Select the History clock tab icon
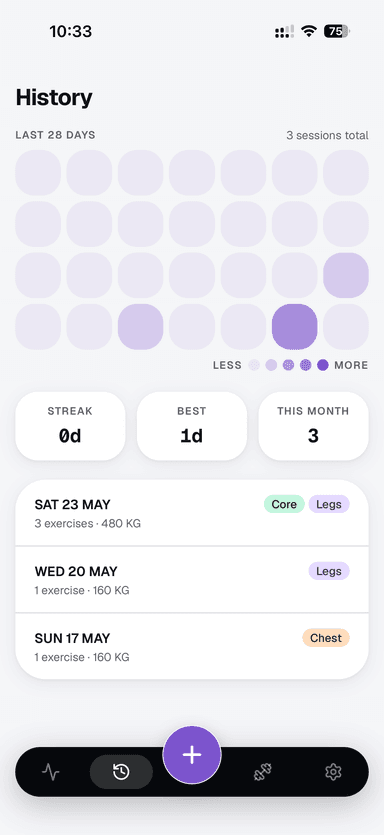Viewport: 384px width, 835px height. tap(121, 772)
